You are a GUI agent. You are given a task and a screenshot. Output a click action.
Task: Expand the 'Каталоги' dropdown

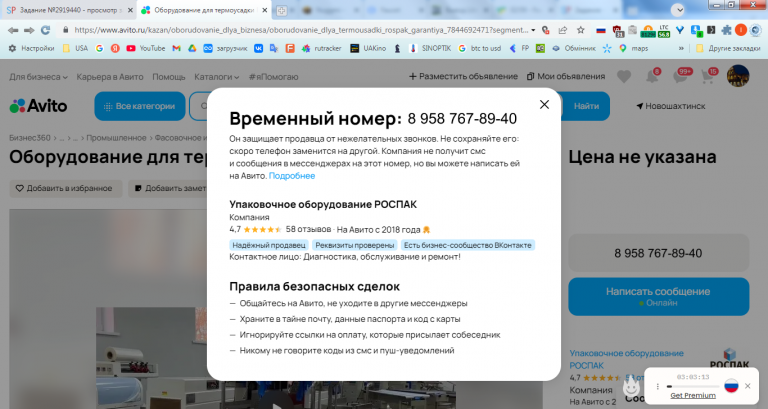click(216, 77)
